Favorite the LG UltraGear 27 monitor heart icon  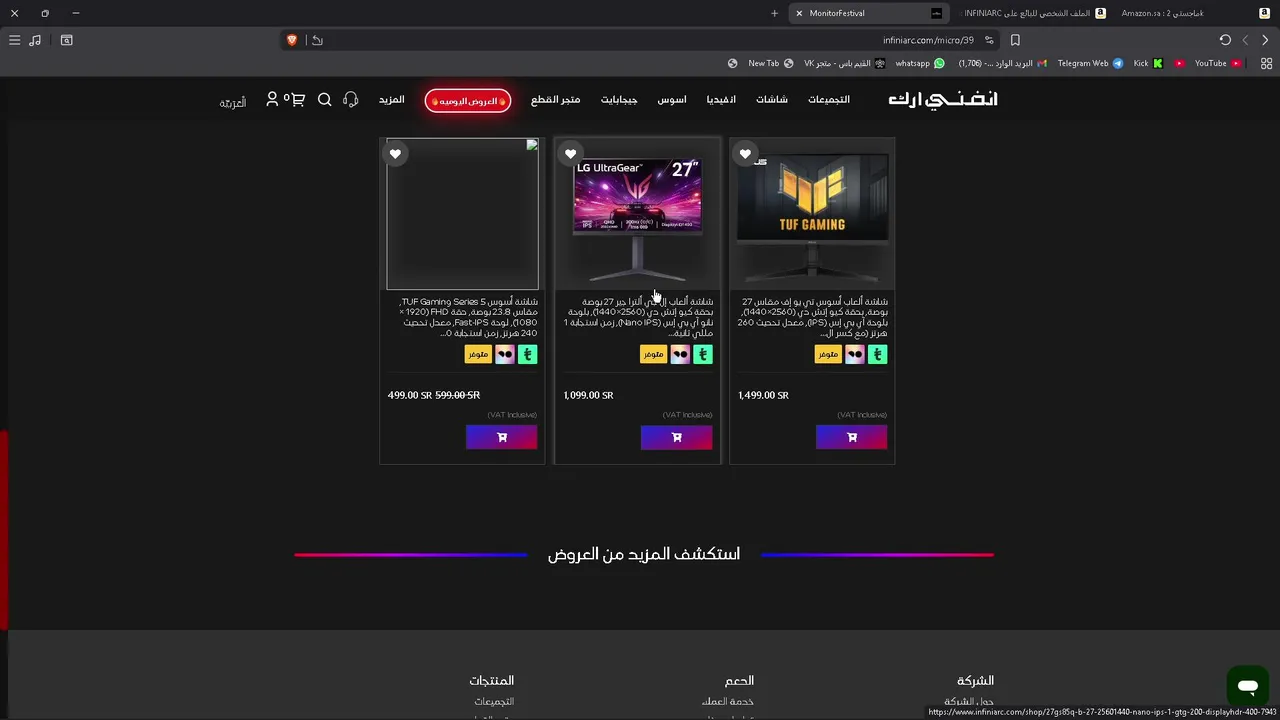[570, 154]
